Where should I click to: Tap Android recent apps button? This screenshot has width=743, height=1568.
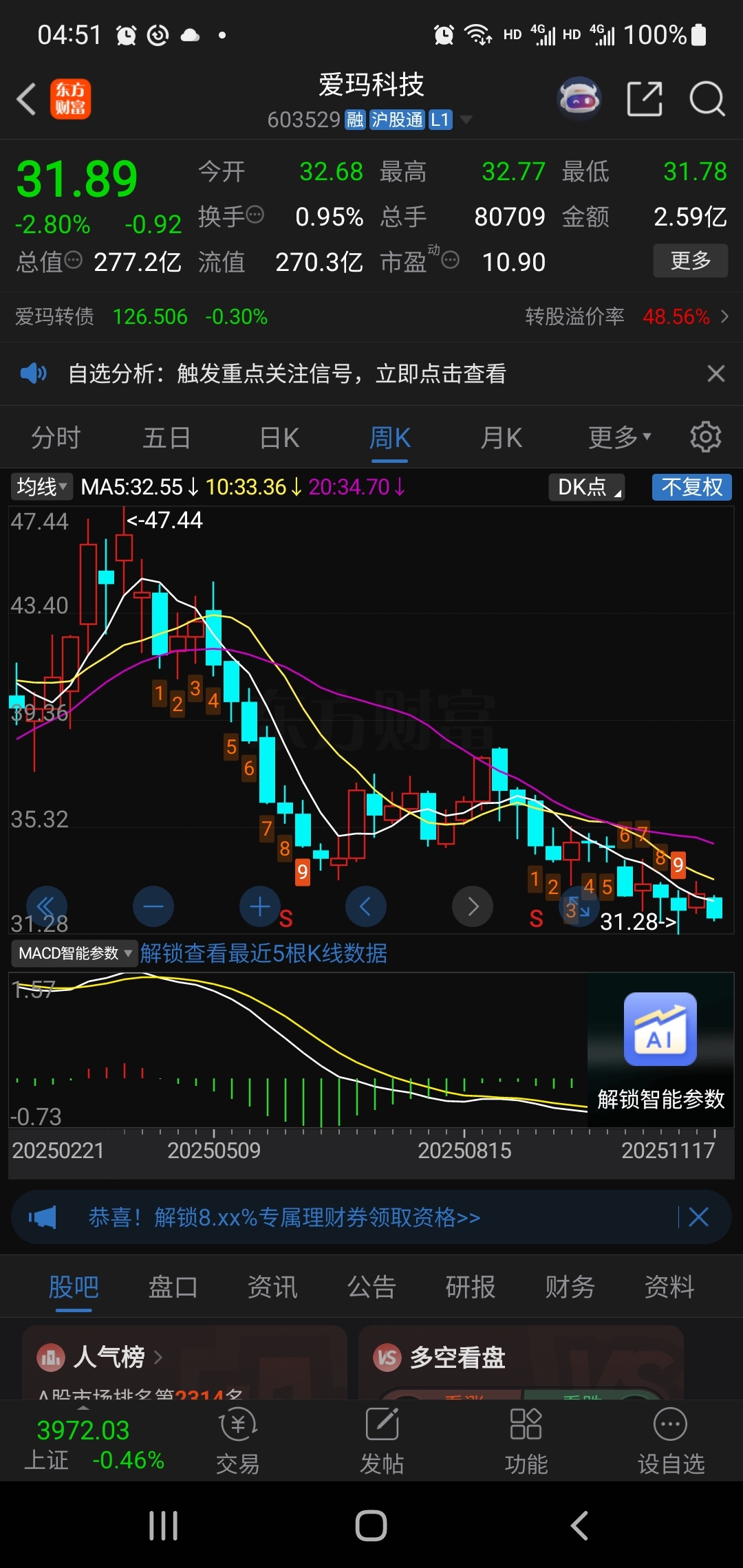[164, 1526]
